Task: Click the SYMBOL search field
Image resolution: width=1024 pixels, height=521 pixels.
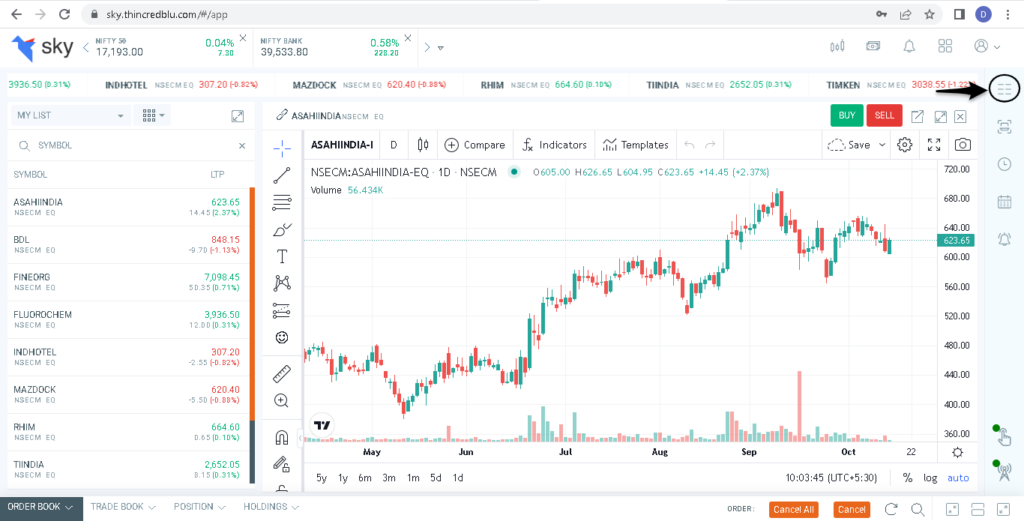Action: coord(133,146)
